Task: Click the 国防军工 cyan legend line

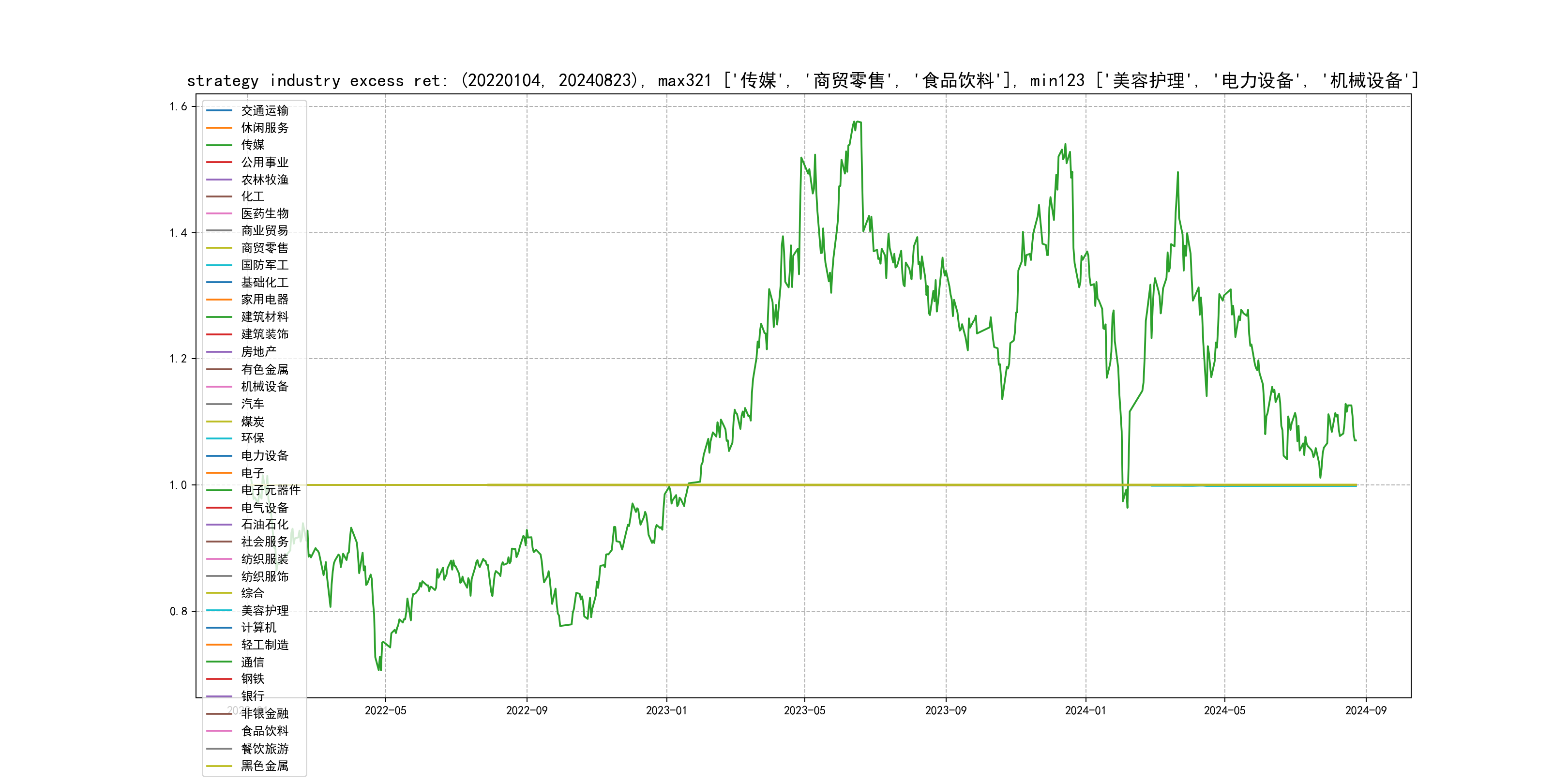Action: click(219, 265)
